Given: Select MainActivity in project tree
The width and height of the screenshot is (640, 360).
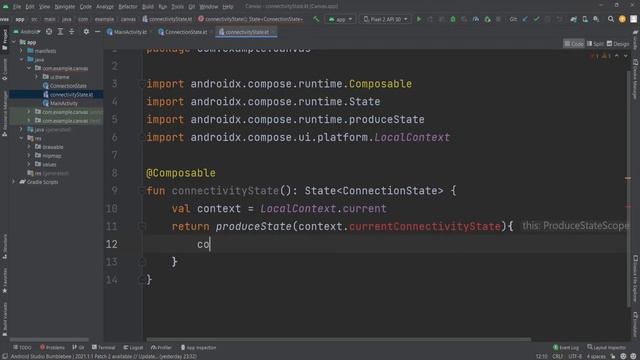Looking at the screenshot, I should [x=60, y=103].
